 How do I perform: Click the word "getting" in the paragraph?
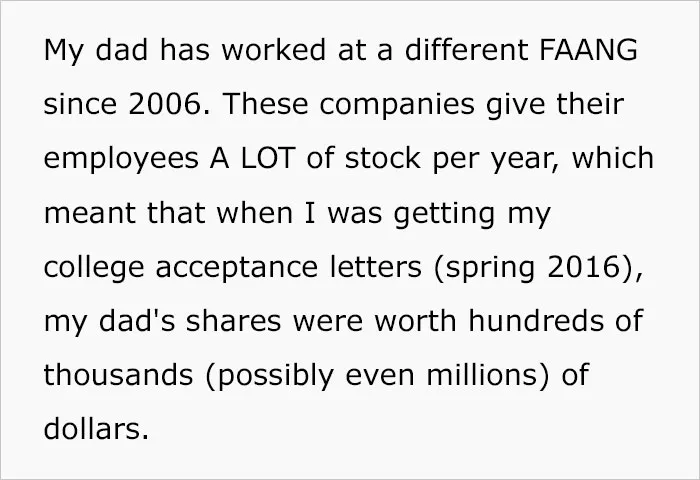coord(444,214)
